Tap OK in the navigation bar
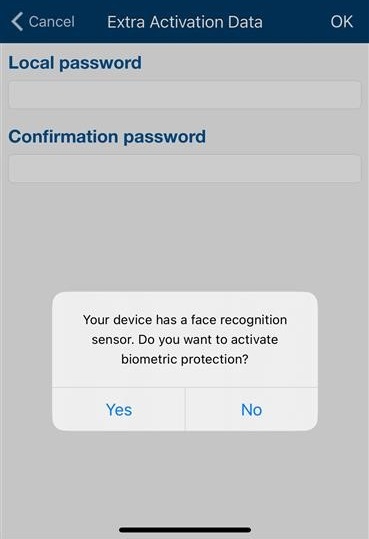The image size is (369, 539). tap(341, 22)
